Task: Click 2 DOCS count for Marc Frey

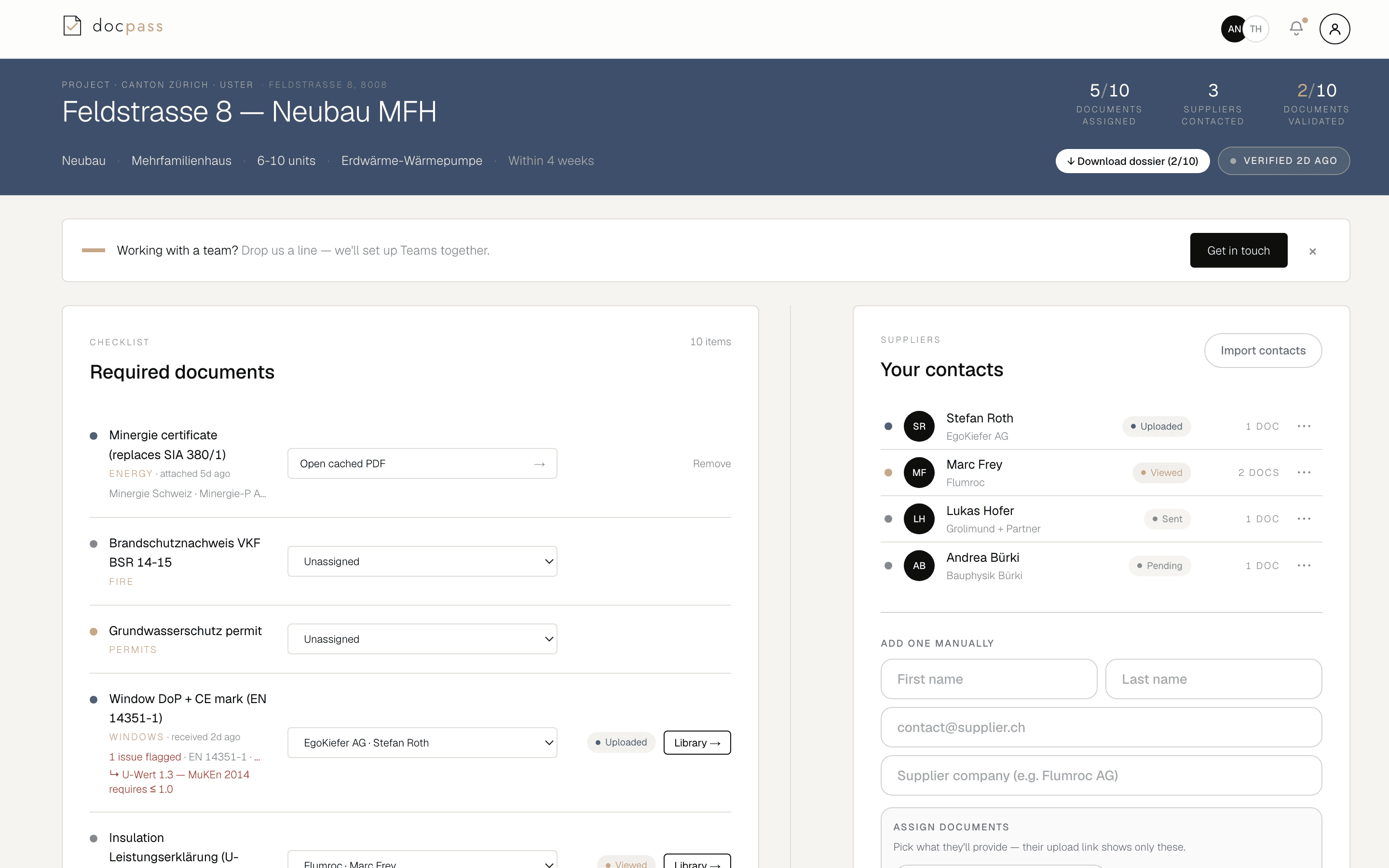Action: pyautogui.click(x=1258, y=473)
